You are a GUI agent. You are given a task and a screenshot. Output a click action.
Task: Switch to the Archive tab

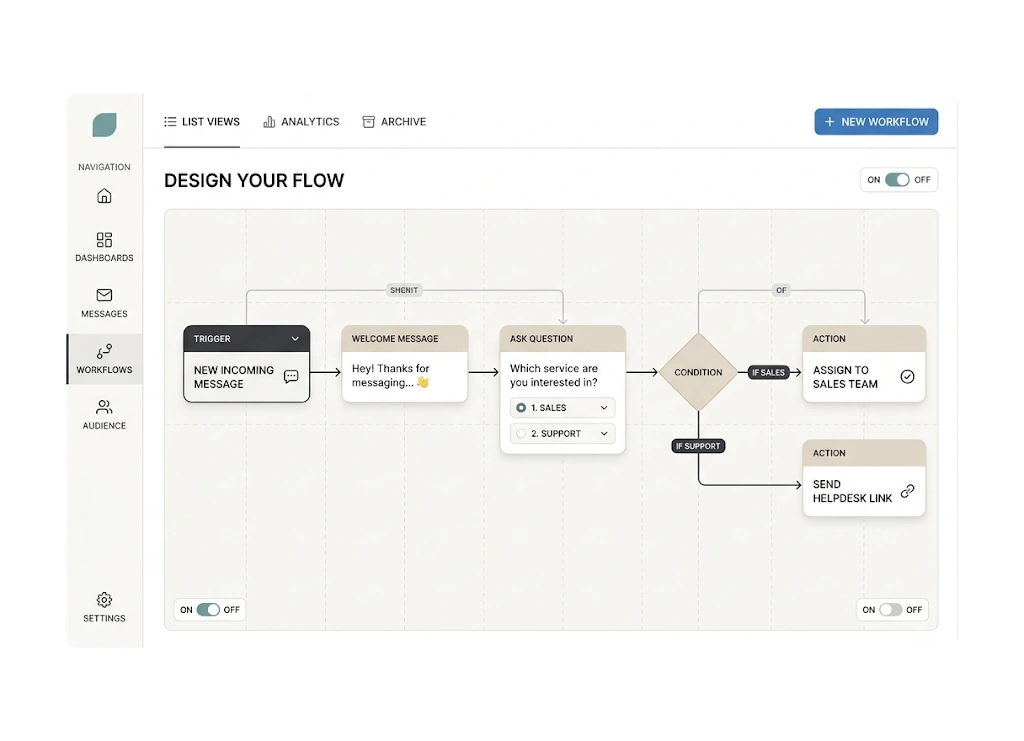pyautogui.click(x=394, y=121)
